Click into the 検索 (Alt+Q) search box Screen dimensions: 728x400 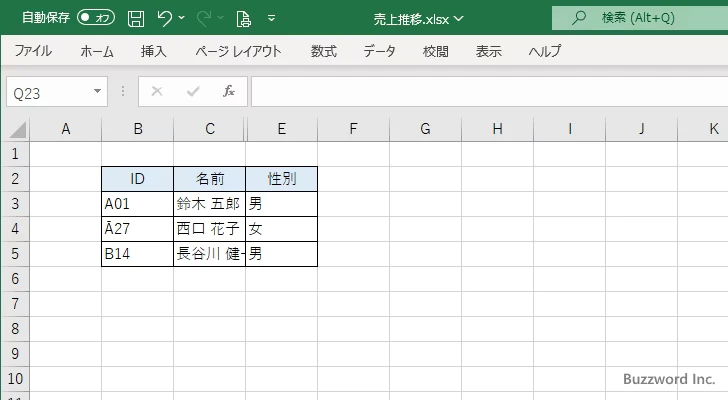click(x=640, y=18)
